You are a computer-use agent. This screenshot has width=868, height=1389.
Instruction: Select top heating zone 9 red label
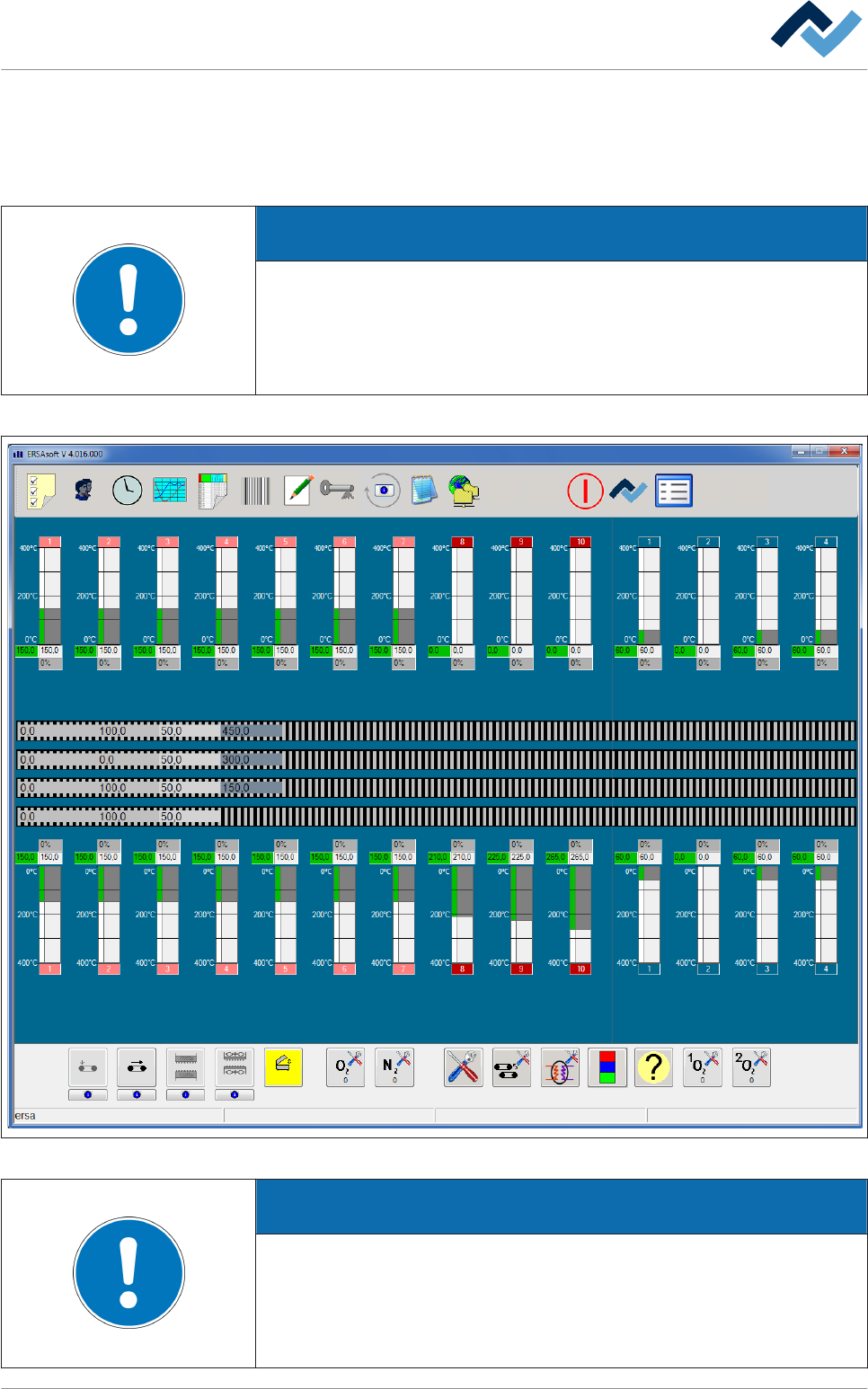521,542
